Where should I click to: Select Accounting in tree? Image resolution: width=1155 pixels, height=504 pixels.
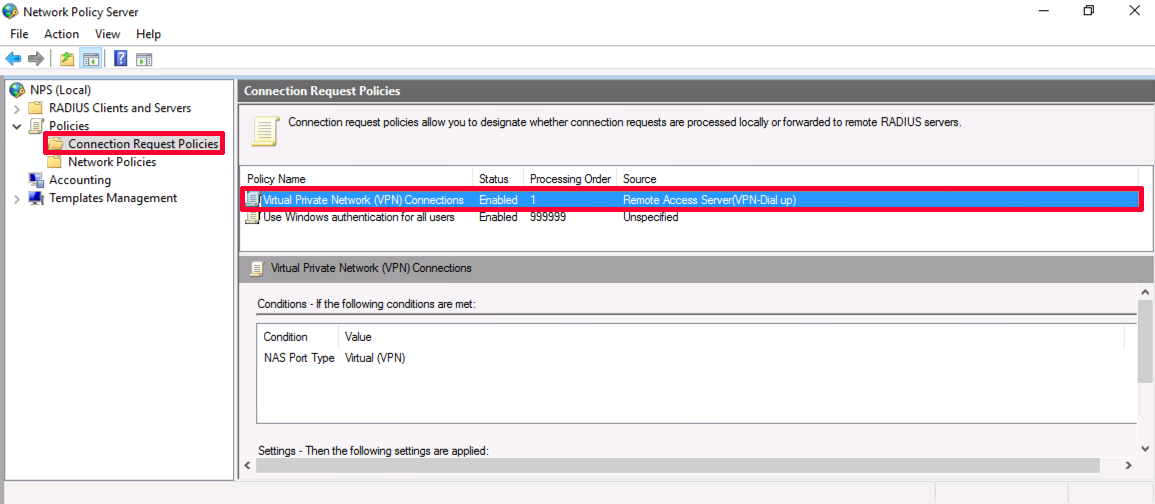[80, 180]
